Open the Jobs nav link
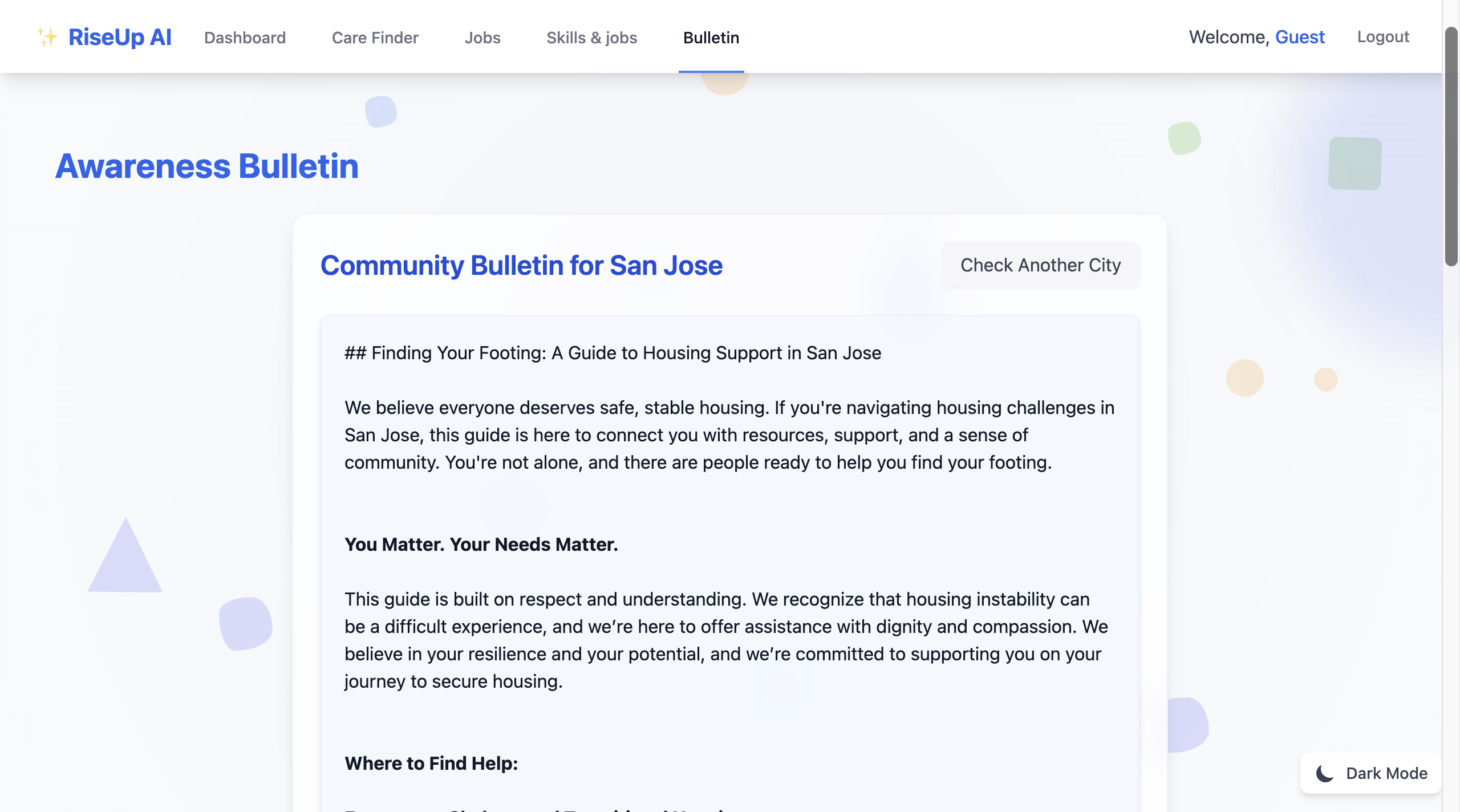1460x812 pixels. [482, 38]
